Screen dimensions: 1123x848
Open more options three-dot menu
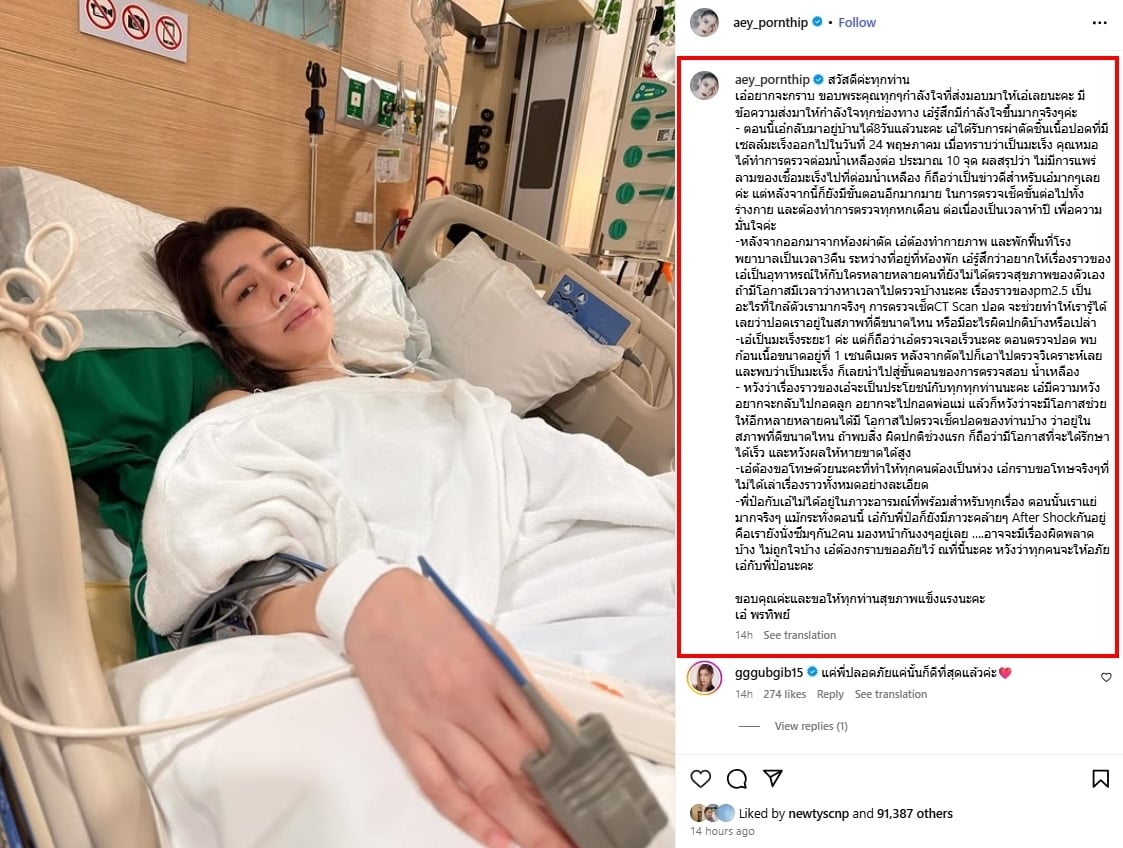click(1099, 23)
